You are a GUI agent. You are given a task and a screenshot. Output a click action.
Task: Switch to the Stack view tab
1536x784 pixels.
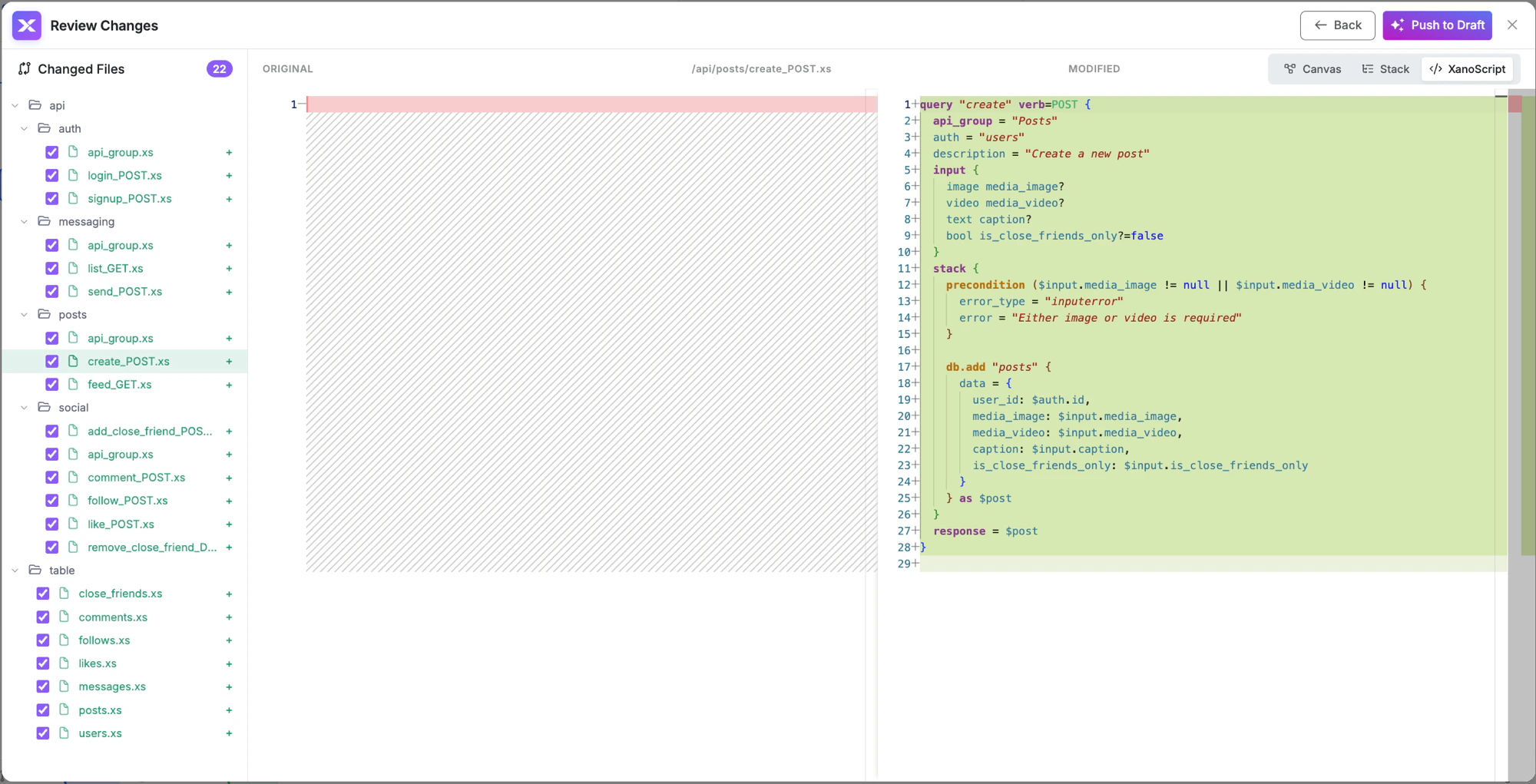[1385, 69]
